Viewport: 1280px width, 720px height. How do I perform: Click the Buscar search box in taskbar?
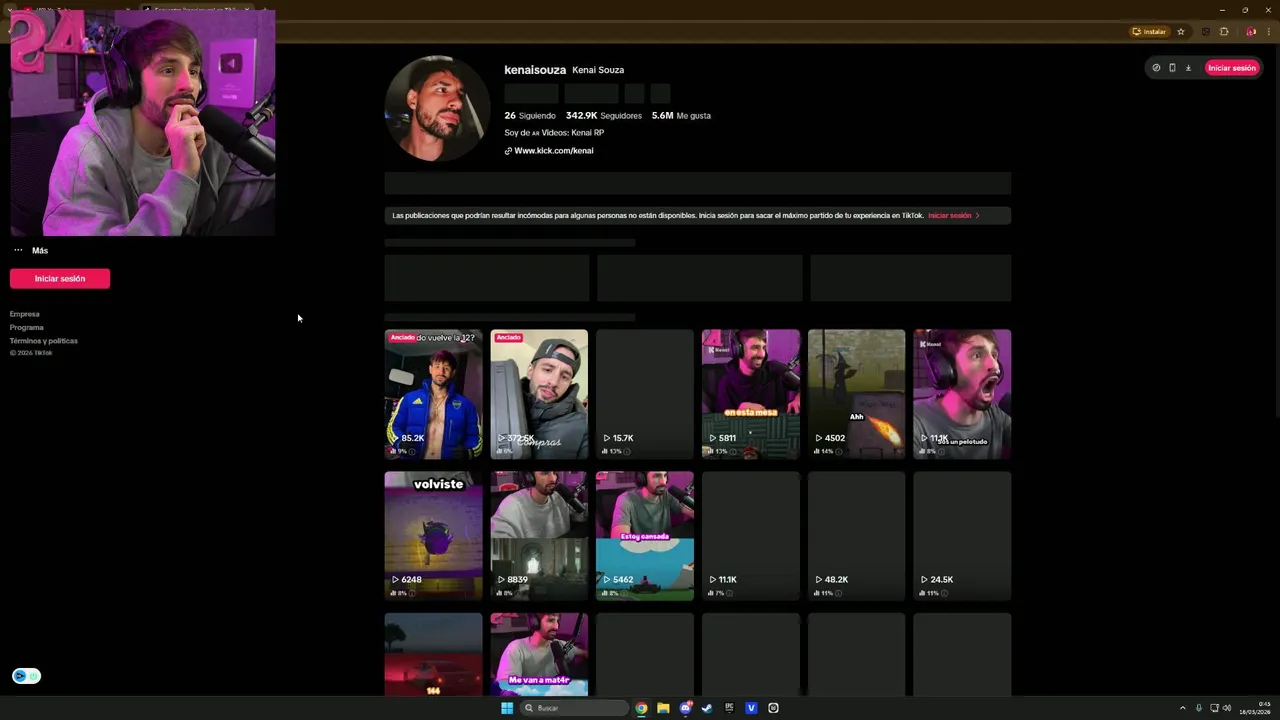(575, 708)
